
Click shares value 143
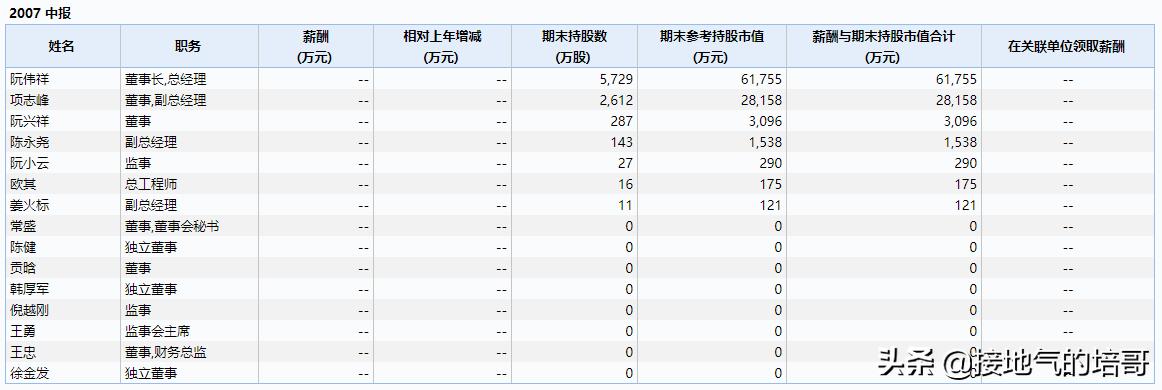pos(622,142)
